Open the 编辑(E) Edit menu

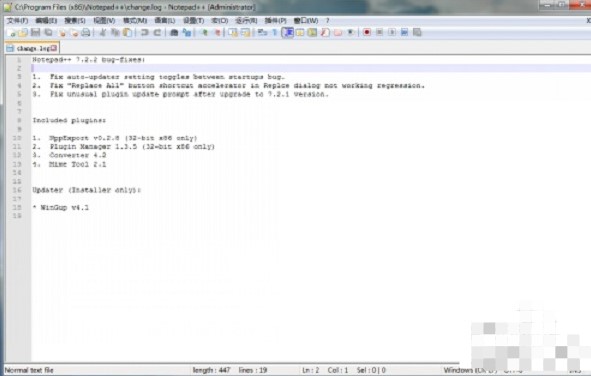tap(46, 20)
